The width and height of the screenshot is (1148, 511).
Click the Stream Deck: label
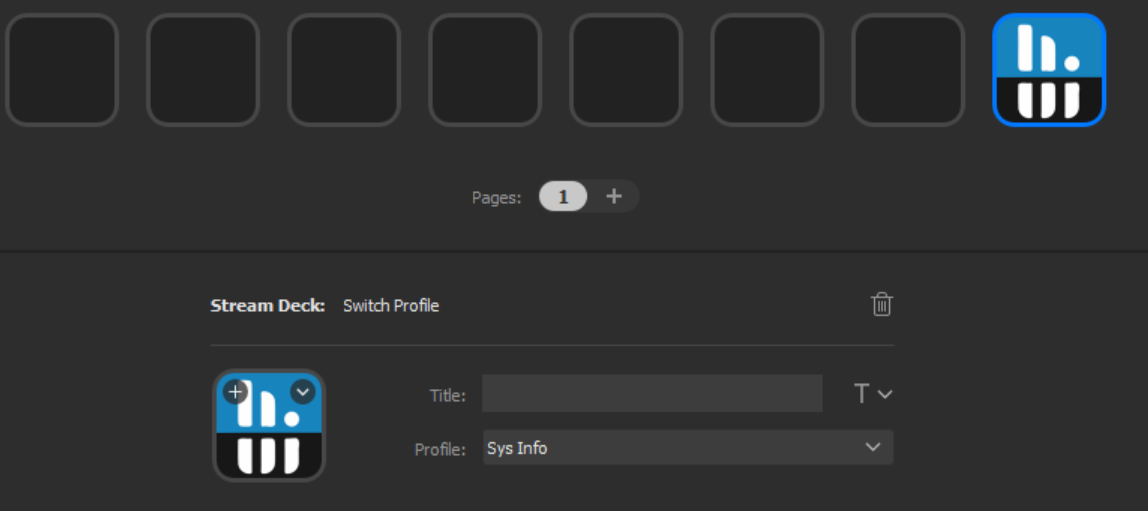pos(268,306)
